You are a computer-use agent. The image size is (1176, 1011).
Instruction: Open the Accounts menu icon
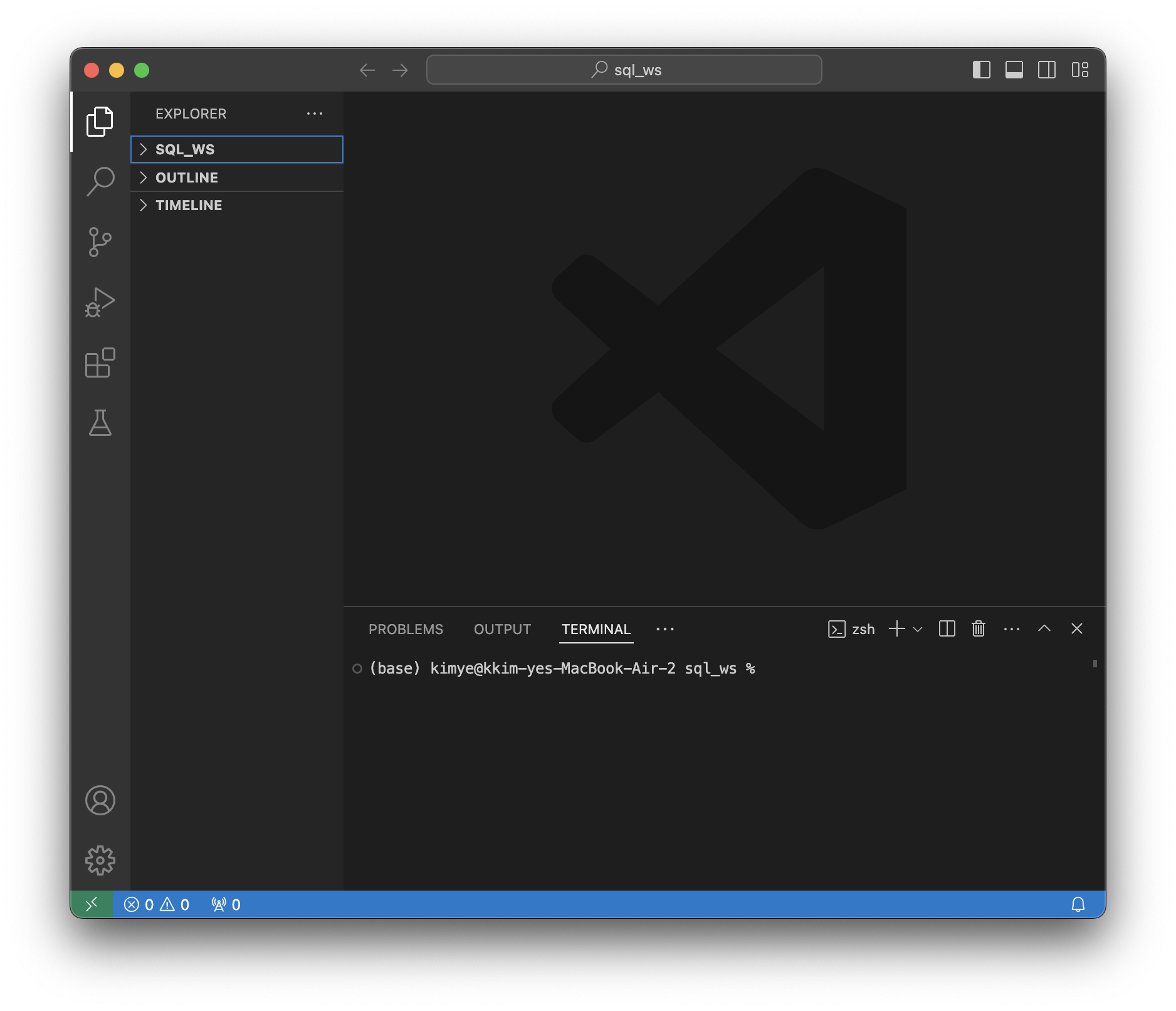(x=100, y=800)
